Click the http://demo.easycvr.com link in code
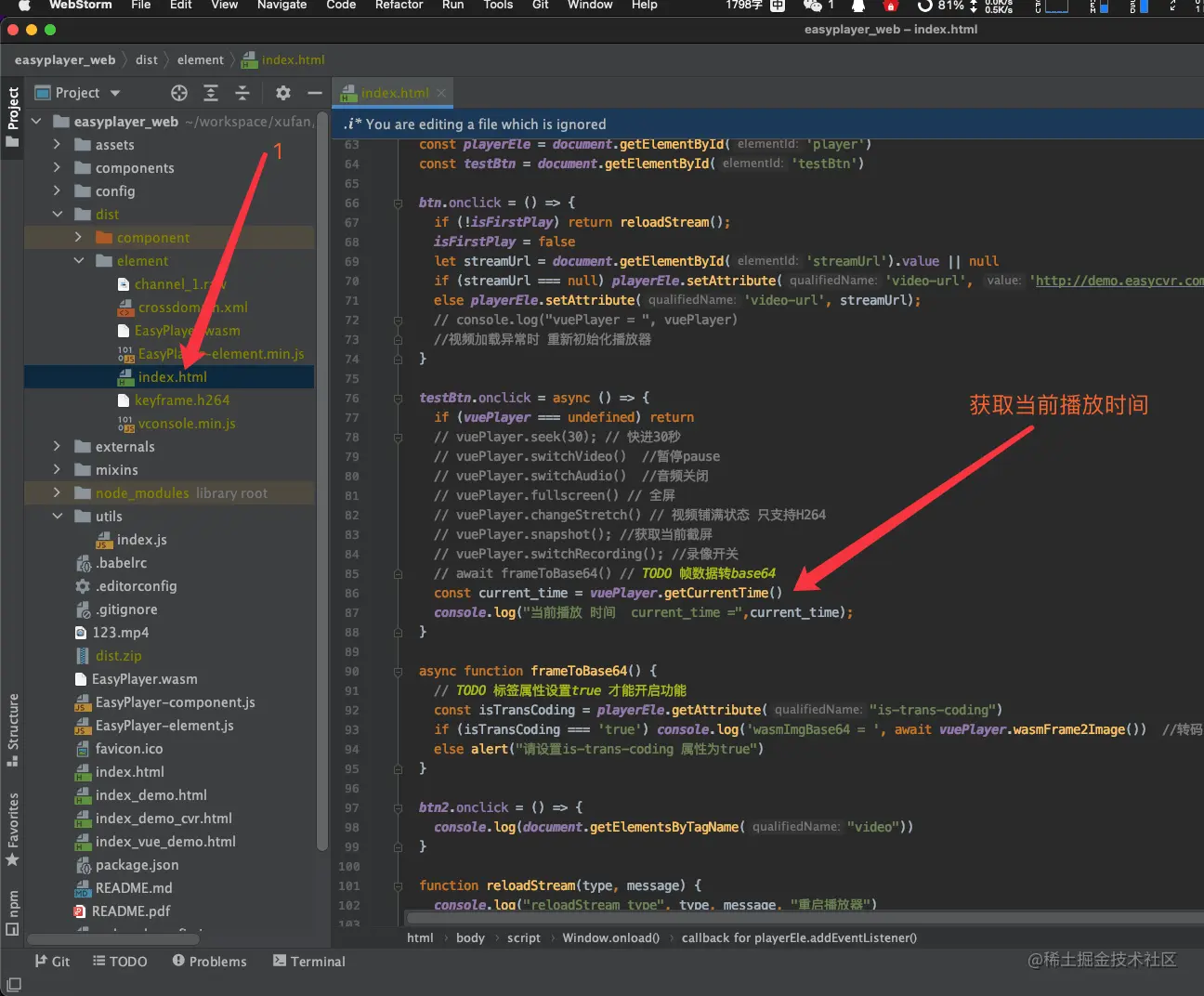The image size is (1204, 996). click(x=1119, y=281)
